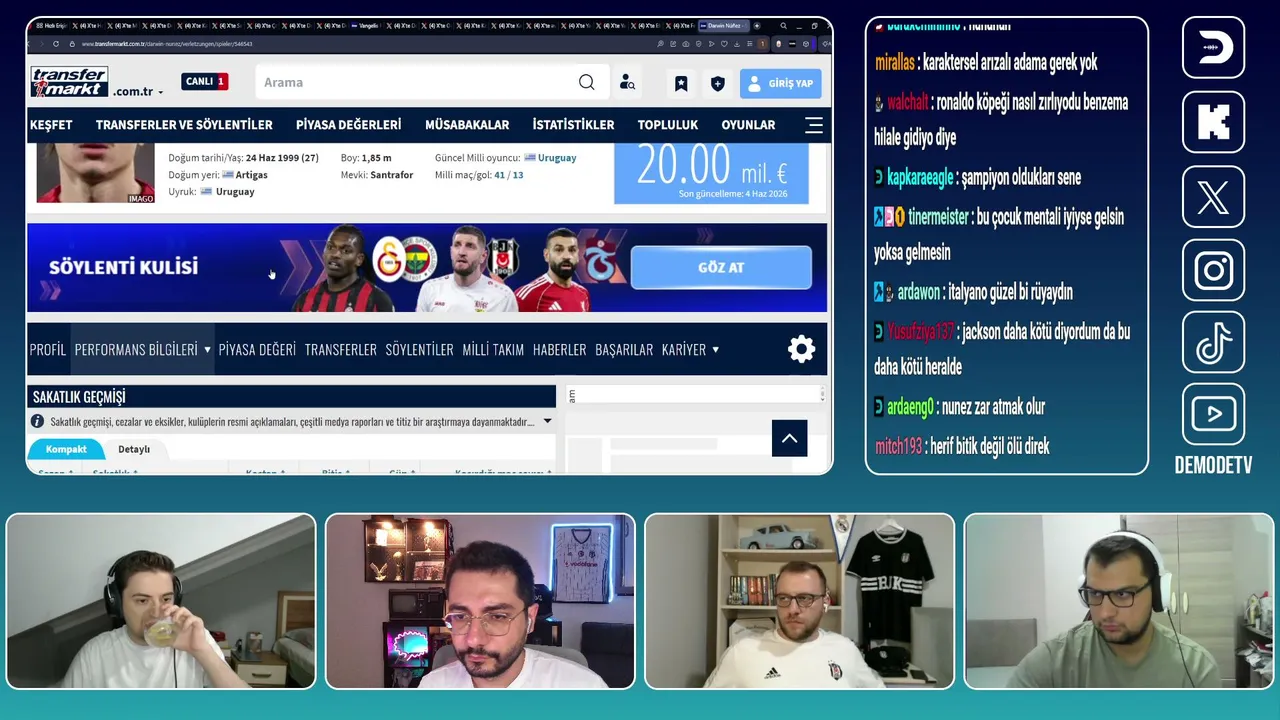Click chat username kapkaraeagle

[x=920, y=178]
